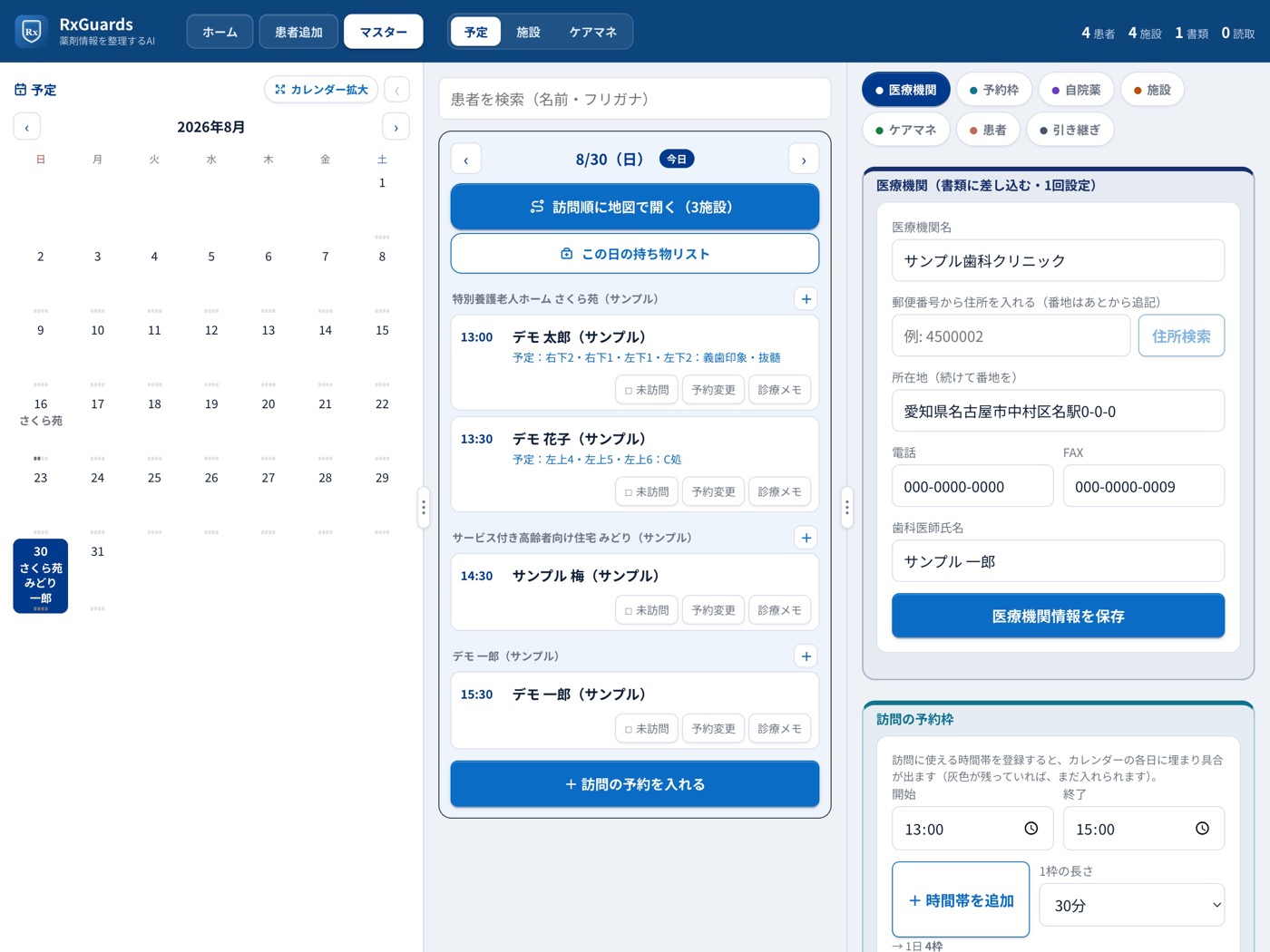This screenshot has height=952, width=1270.
Task: Collapse the calendar side panel
Action: click(x=396, y=90)
